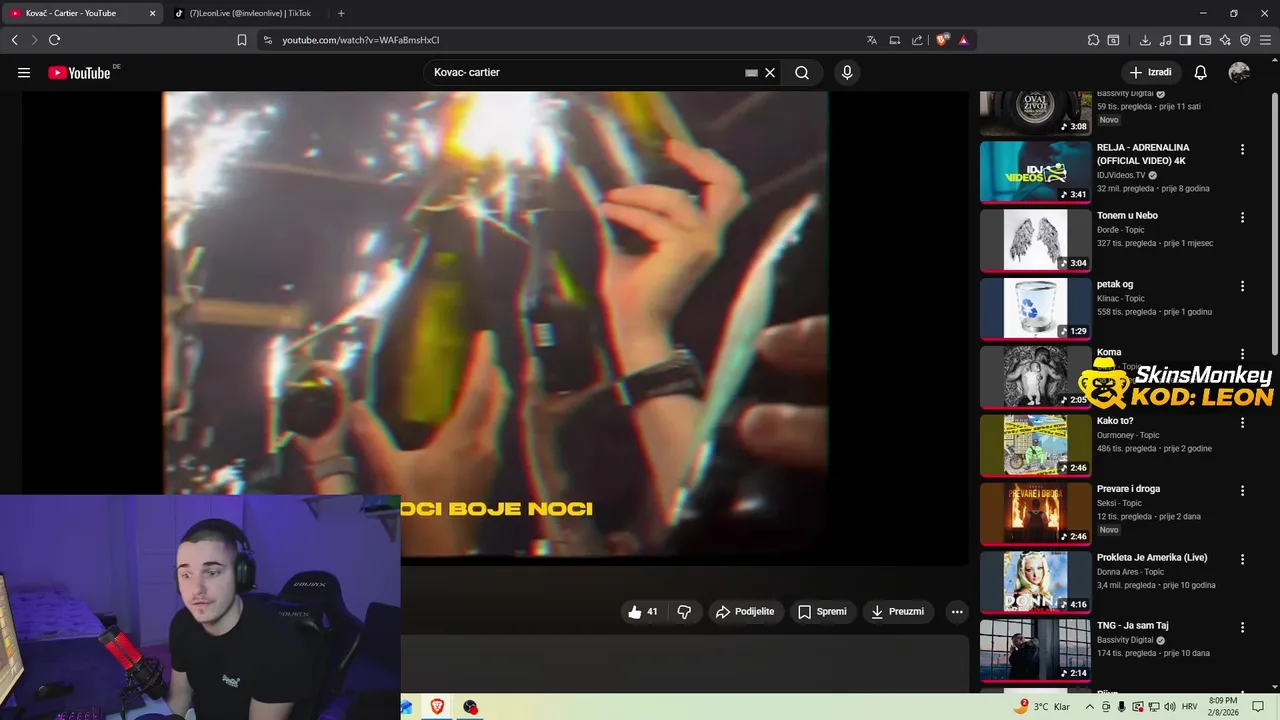Open the Brave Wallet icon
1280x720 pixels.
pos(1205,40)
